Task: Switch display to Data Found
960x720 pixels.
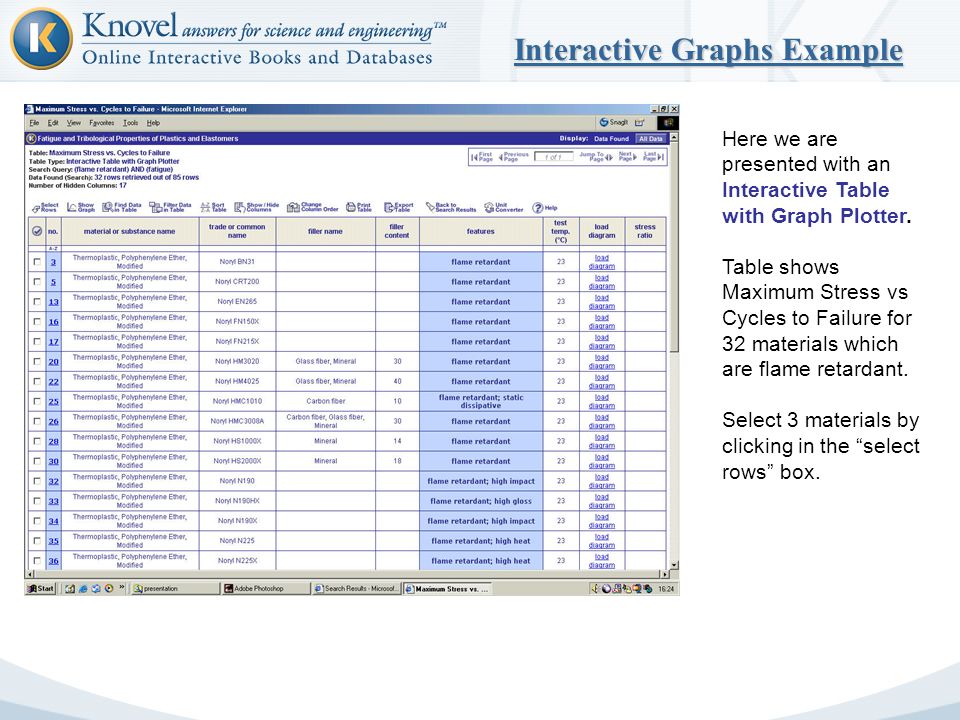Action: (611, 138)
